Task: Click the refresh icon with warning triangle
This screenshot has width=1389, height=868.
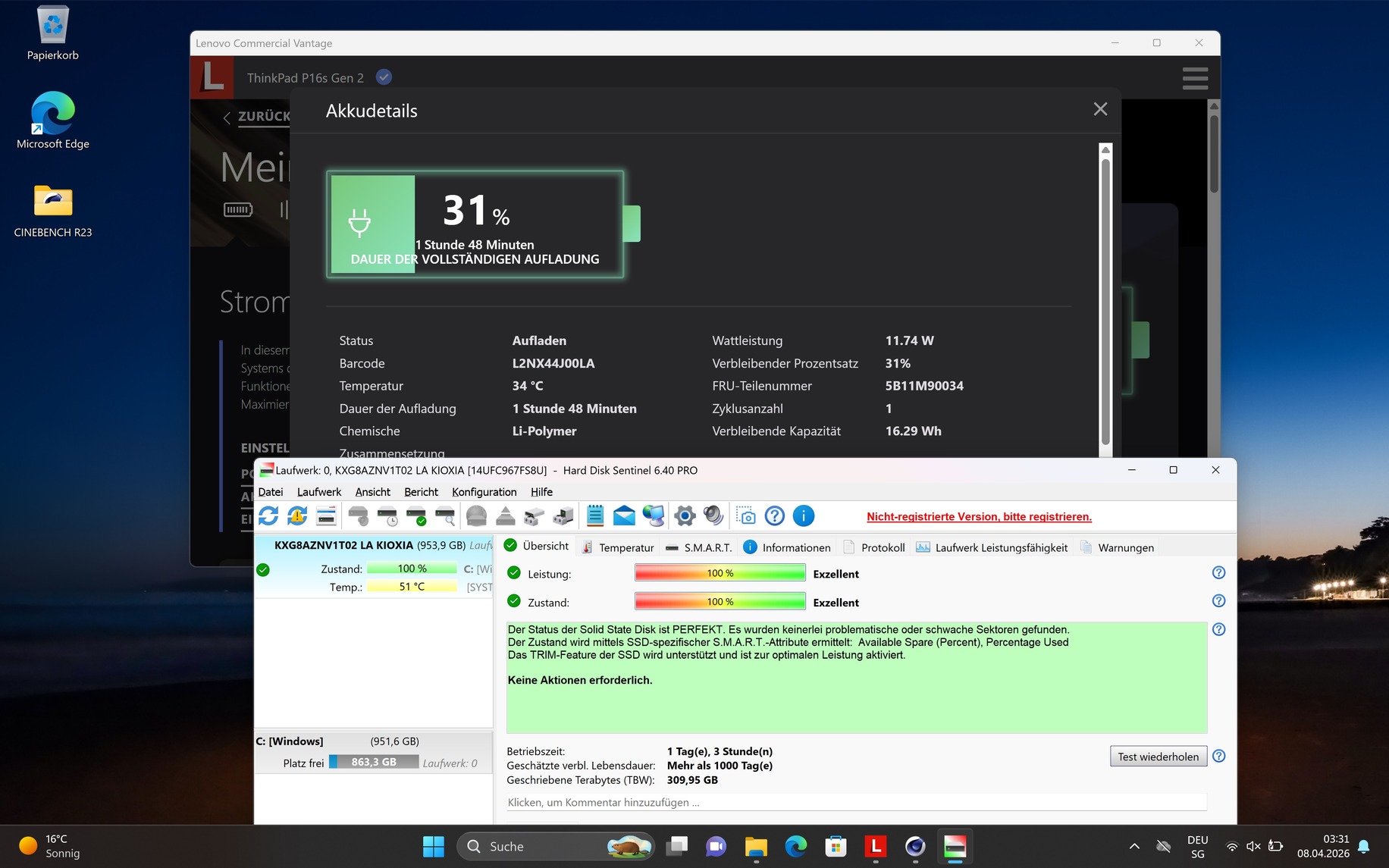Action: [297, 516]
